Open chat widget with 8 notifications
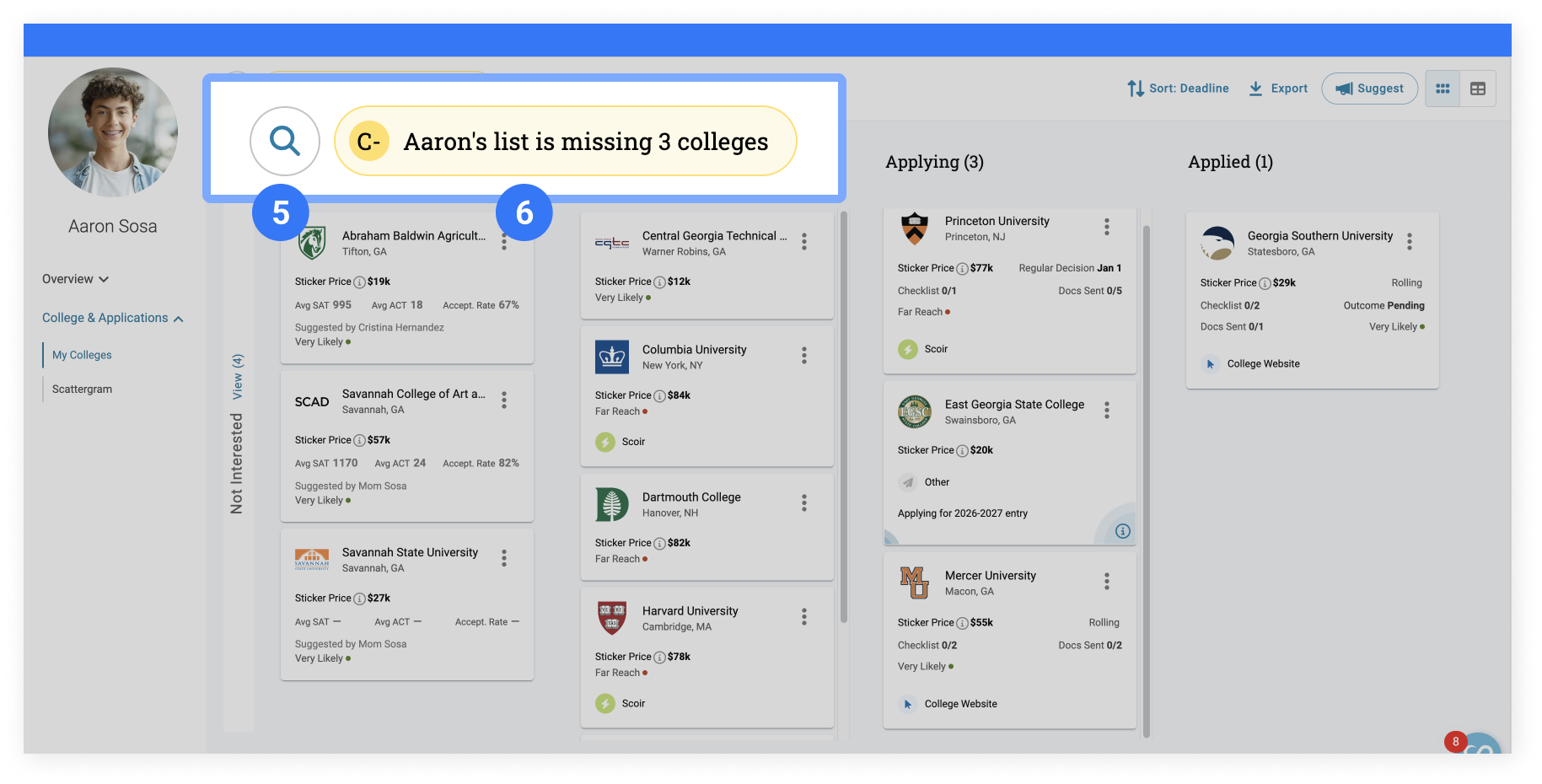 pos(1481,744)
